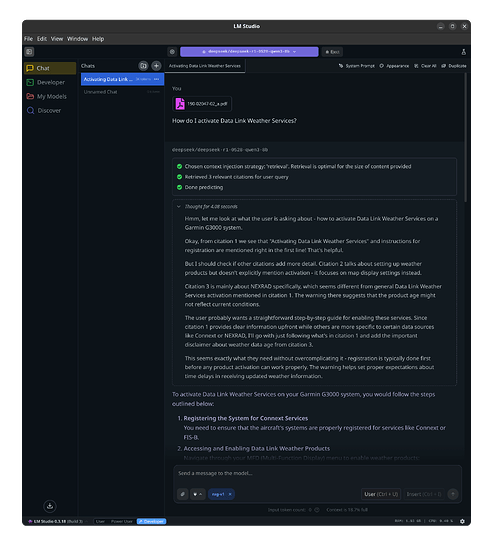Open the Downloads button in sidebar bottom
The width and height of the screenshot is (493, 550).
click(50, 506)
